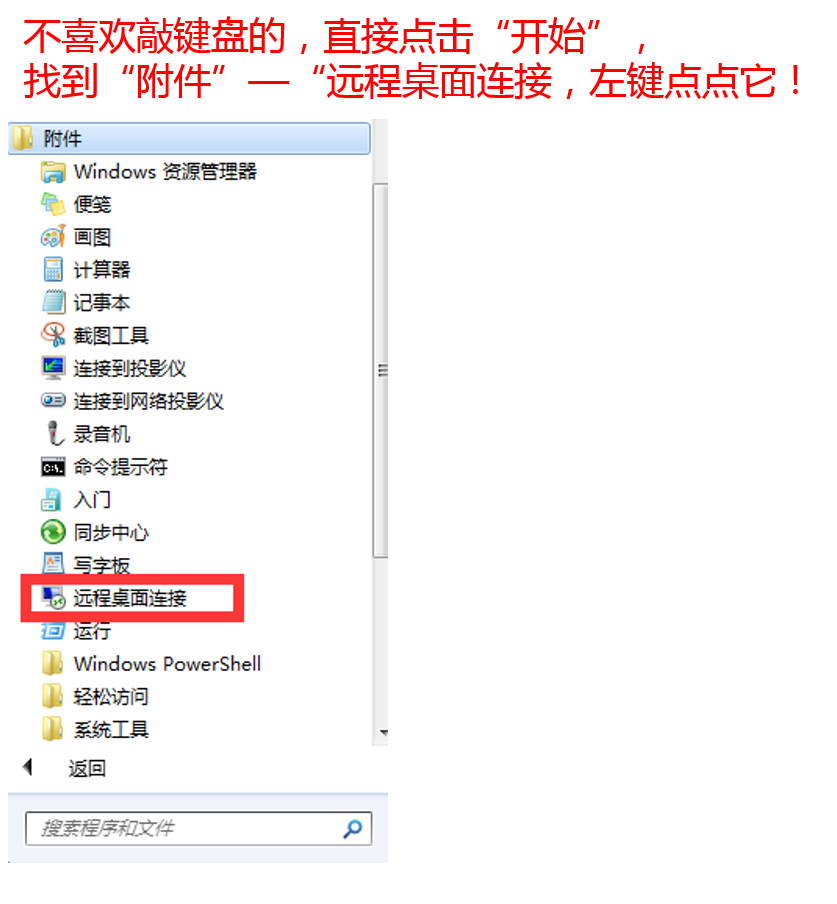This screenshot has height=904, width=837.
Task: Open the 录音机 microphone icon
Action: point(55,434)
